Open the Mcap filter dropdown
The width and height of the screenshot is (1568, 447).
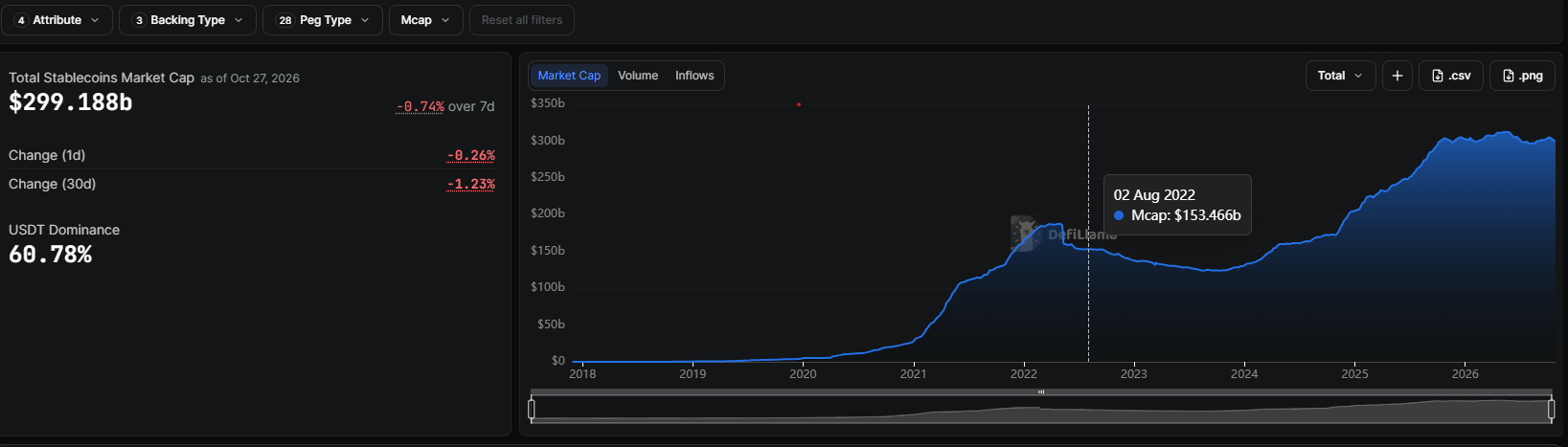426,20
